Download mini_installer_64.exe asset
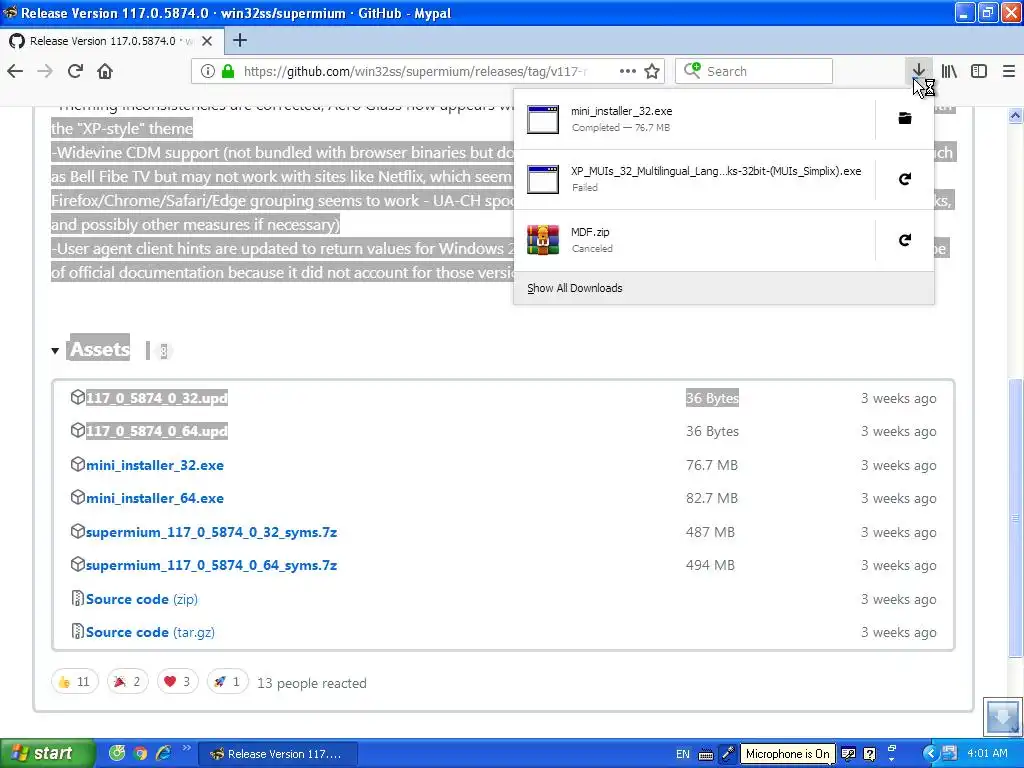Viewport: 1024px width, 768px height. tap(155, 498)
